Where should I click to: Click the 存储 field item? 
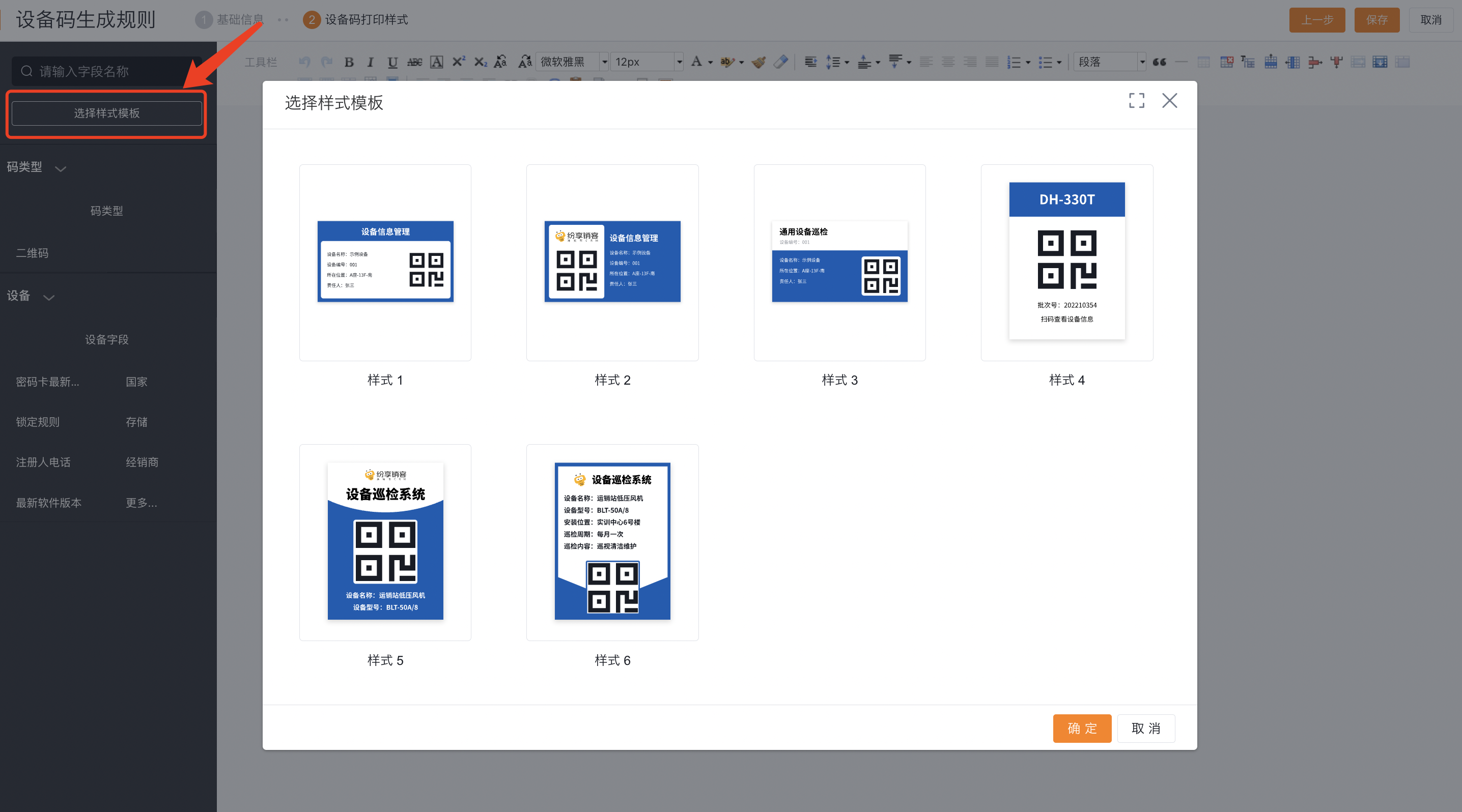[136, 422]
